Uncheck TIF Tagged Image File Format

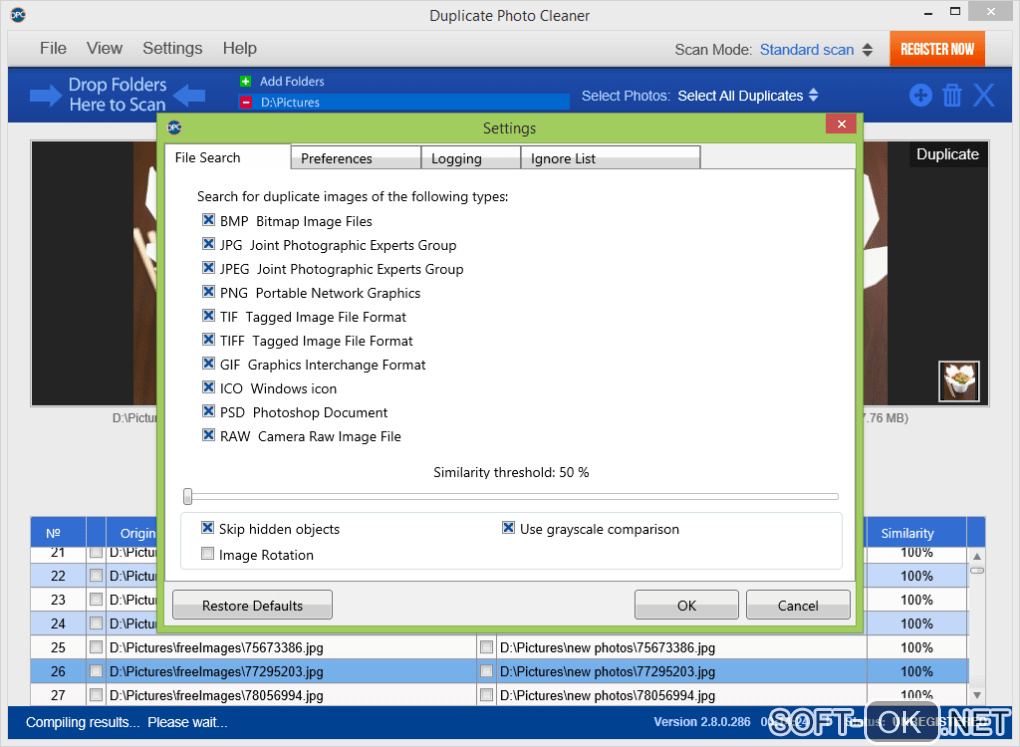208,316
